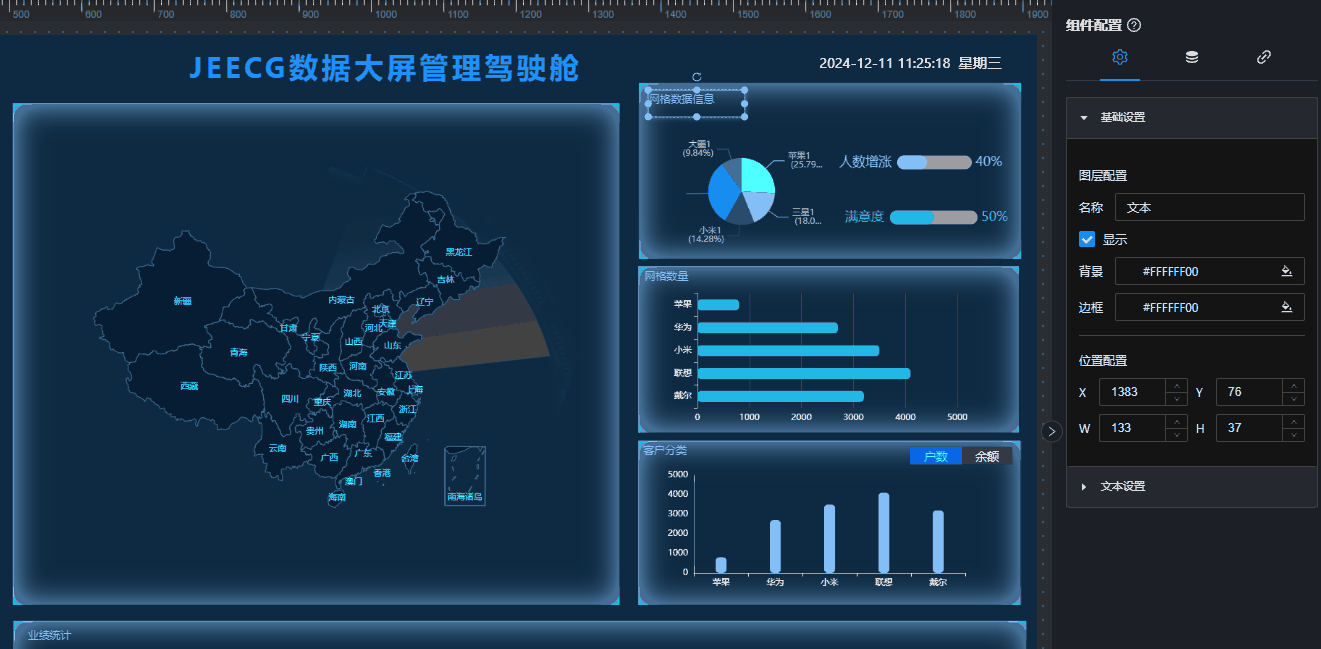Open the settings gear tab in 组件配置
Screen dimensions: 1321x649
pos(1120,58)
